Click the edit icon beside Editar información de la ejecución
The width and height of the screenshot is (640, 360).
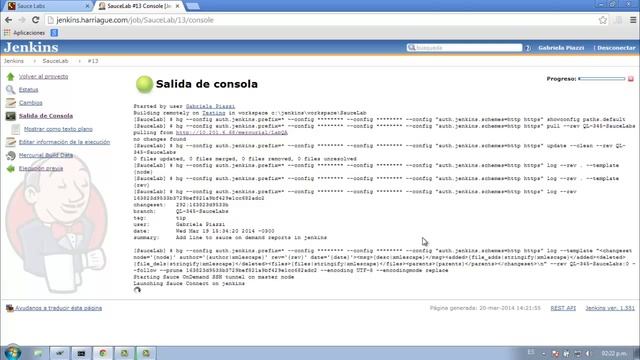point(11,142)
